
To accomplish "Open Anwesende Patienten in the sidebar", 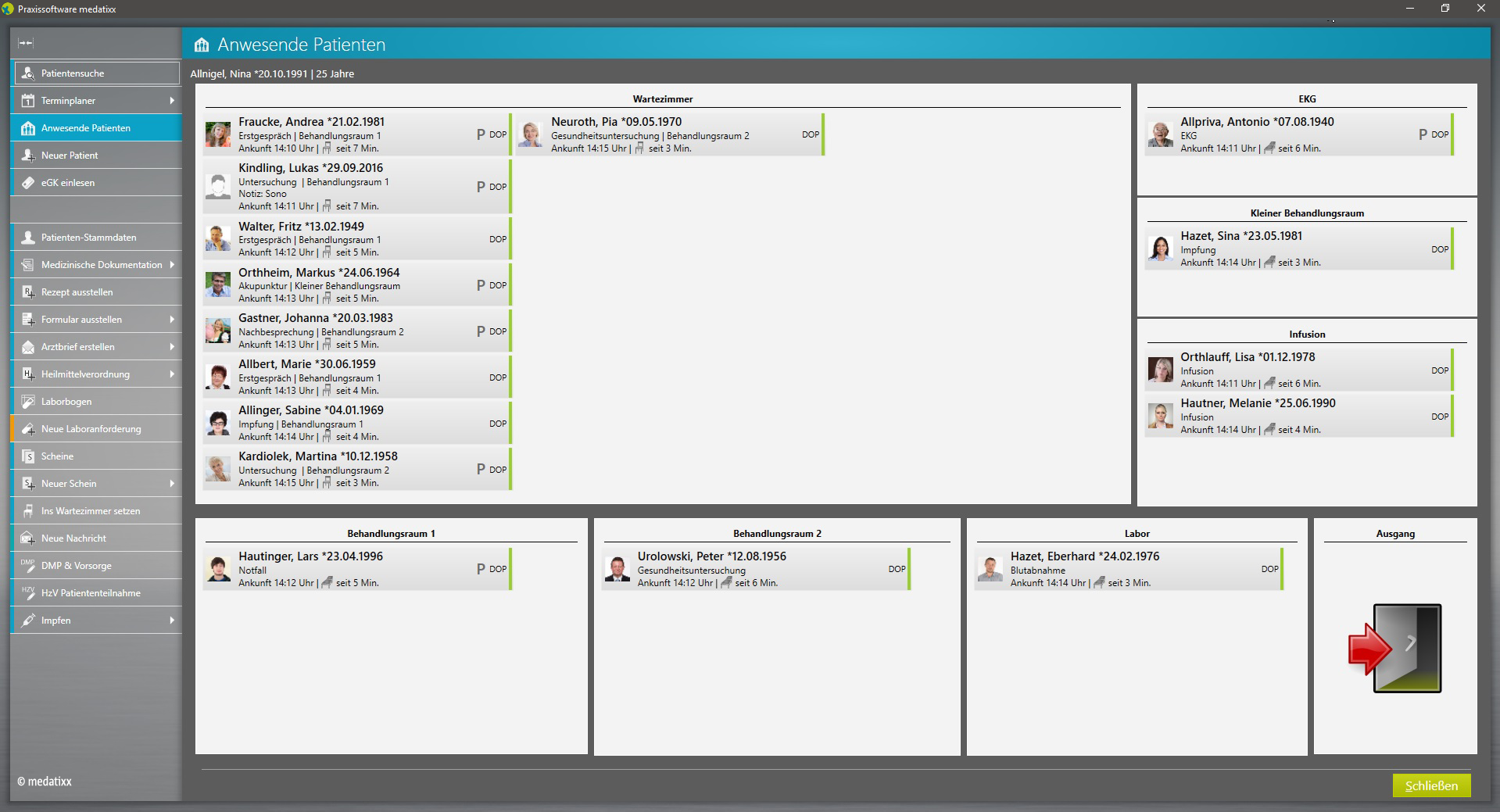I will pyautogui.click(x=86, y=128).
